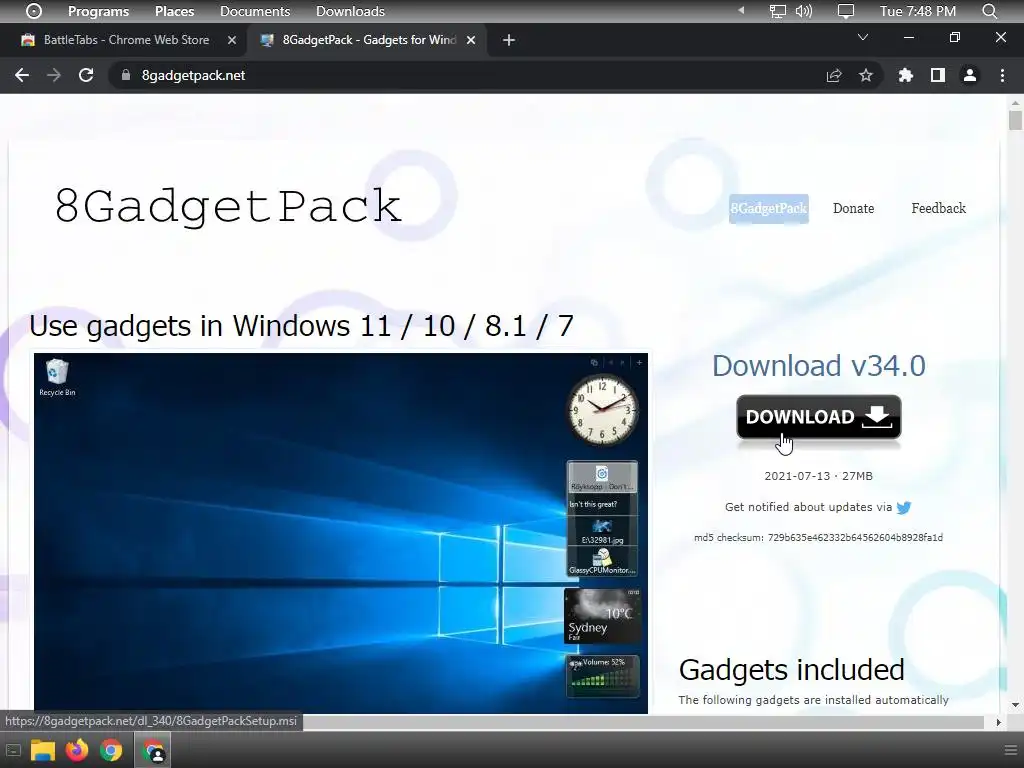1024x768 pixels.
Task: Click the horizontal scrollbar right arrow
Action: pyautogui.click(x=998, y=722)
